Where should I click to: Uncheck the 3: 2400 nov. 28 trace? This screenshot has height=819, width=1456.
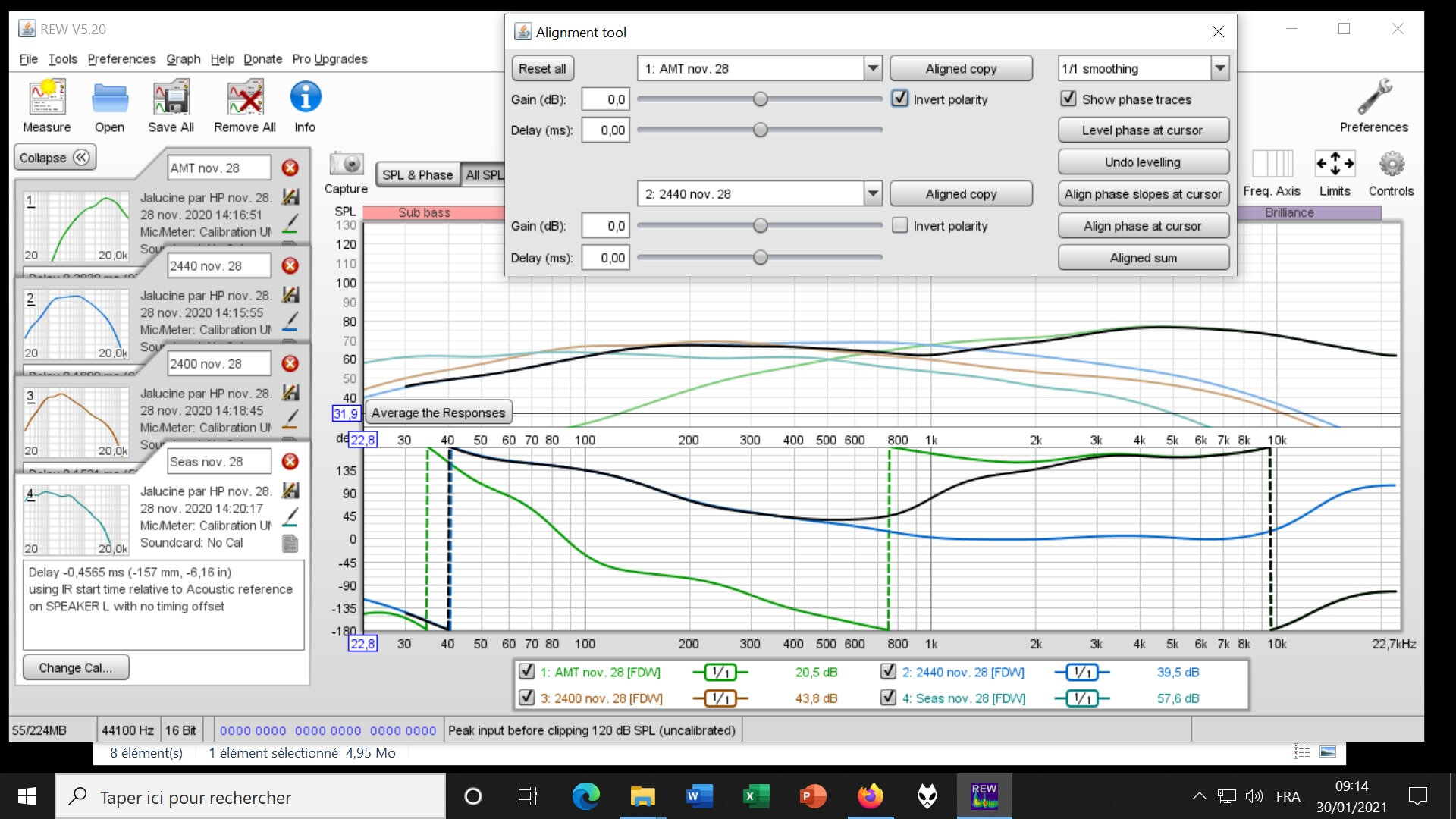pyautogui.click(x=526, y=698)
